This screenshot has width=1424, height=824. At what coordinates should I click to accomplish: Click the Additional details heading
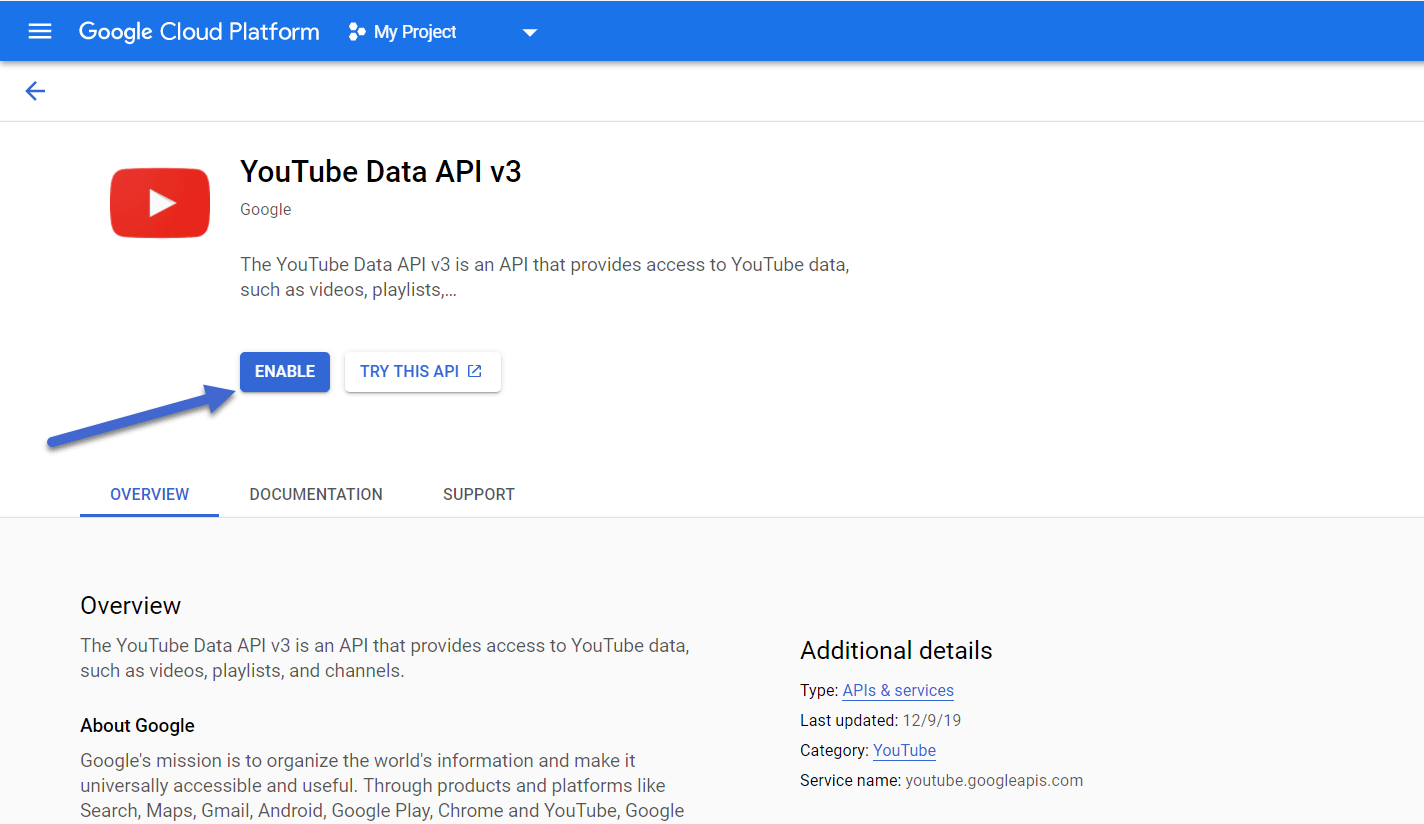pyautogui.click(x=896, y=650)
